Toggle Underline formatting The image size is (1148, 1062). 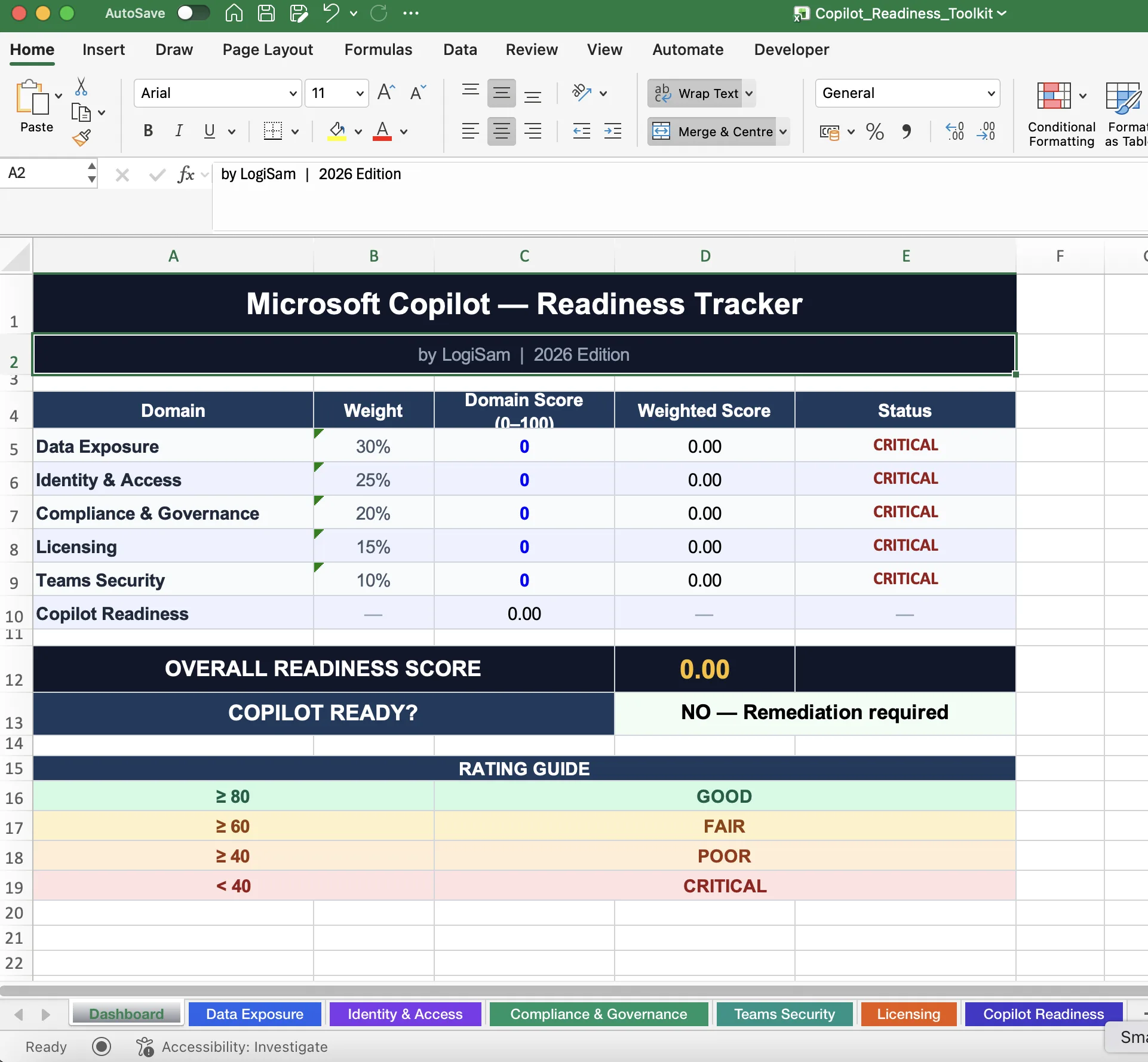point(209,131)
